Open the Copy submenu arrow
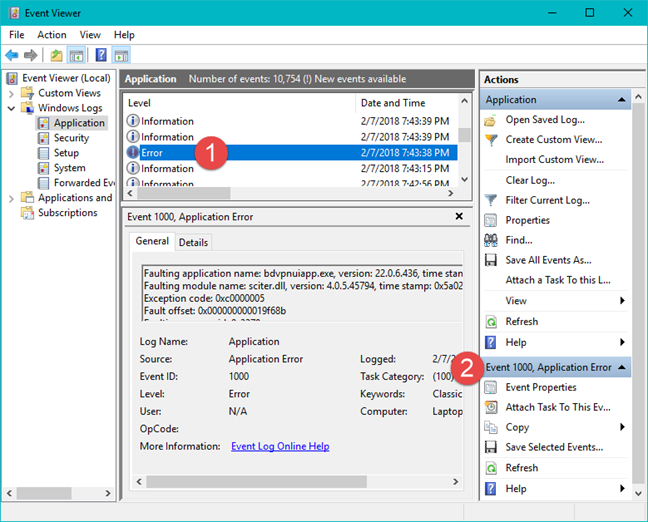Screen dimensions: 648x522 click(x=622, y=427)
